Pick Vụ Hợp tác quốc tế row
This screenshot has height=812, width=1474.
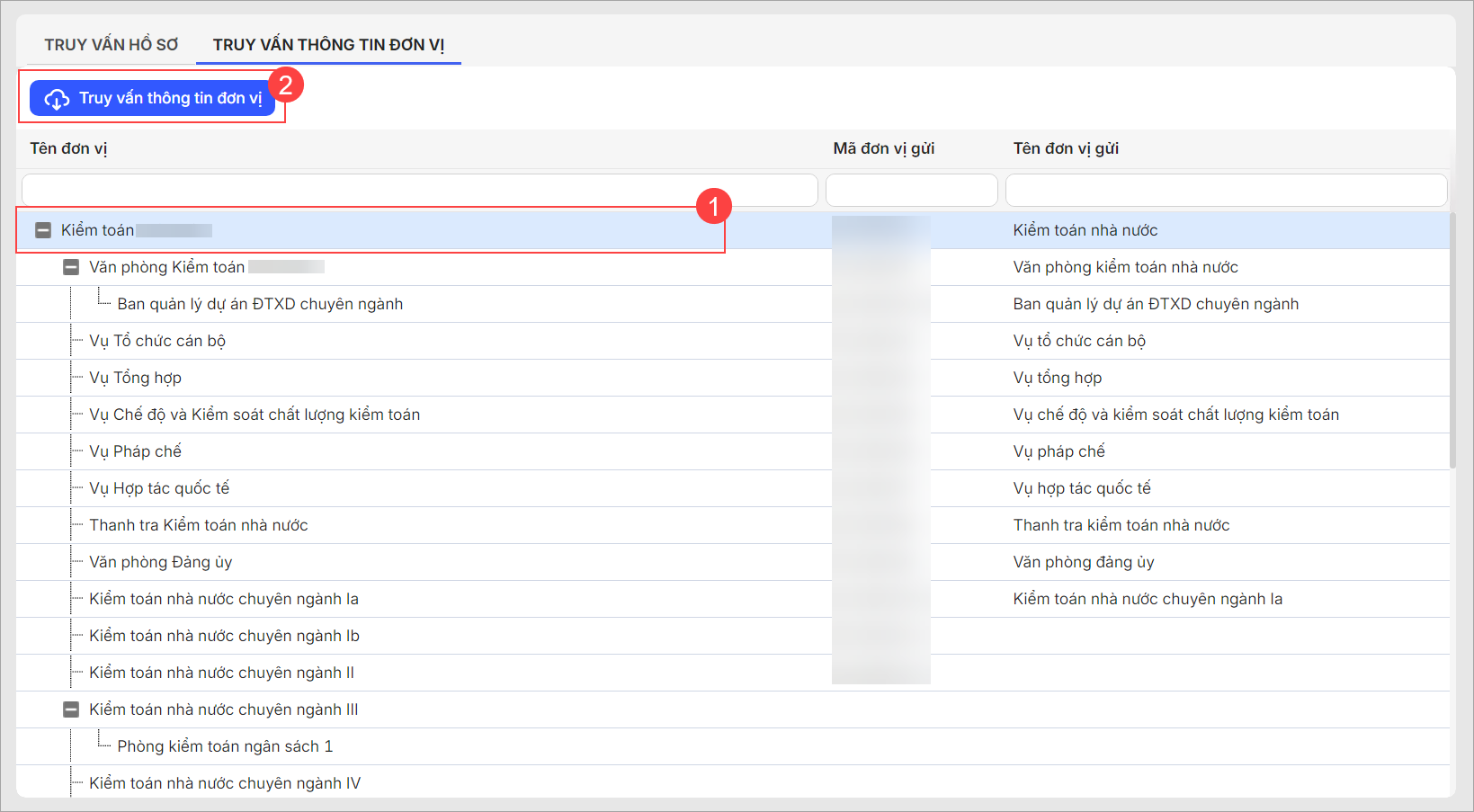(x=159, y=489)
